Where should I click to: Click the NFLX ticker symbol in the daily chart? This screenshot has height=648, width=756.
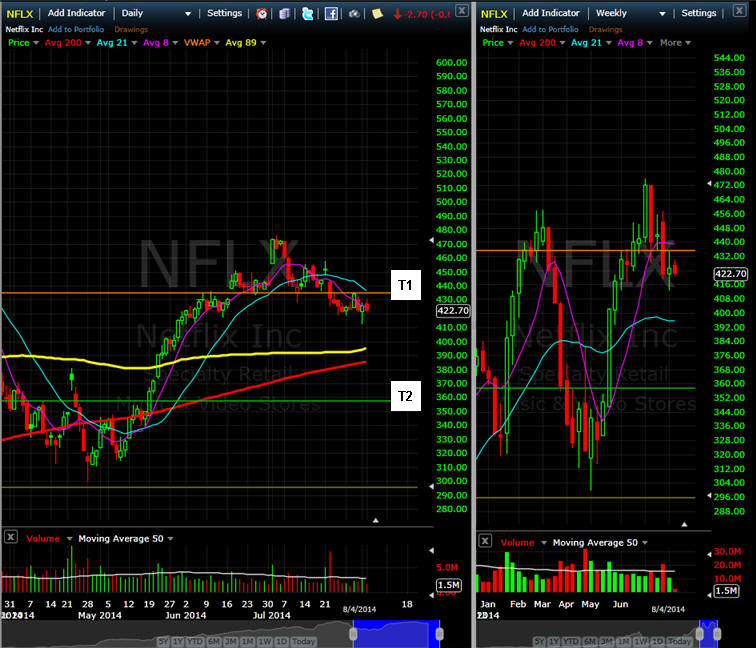click(20, 14)
